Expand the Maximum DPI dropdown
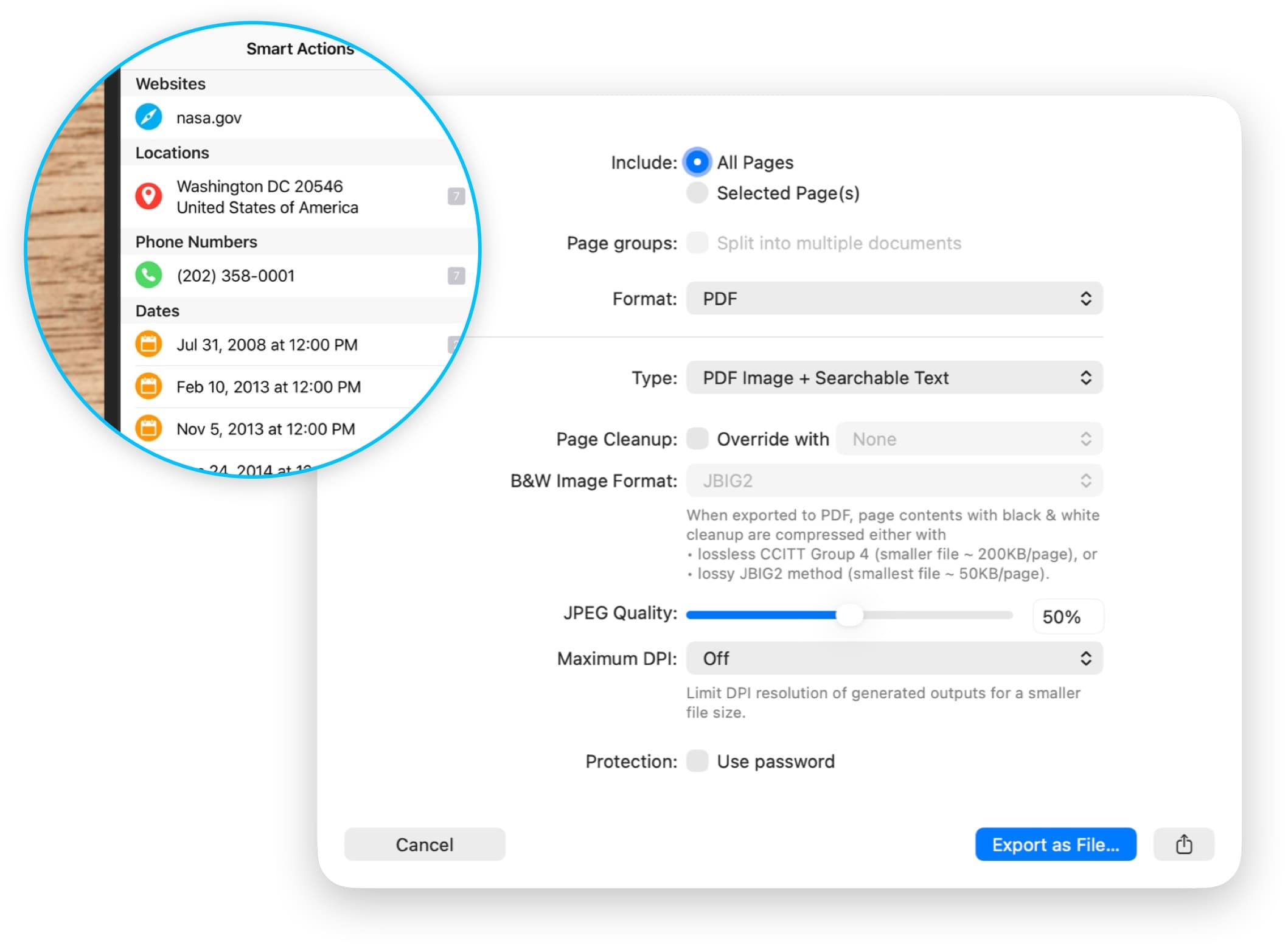Image resolution: width=1288 pixels, height=947 pixels. pos(894,658)
